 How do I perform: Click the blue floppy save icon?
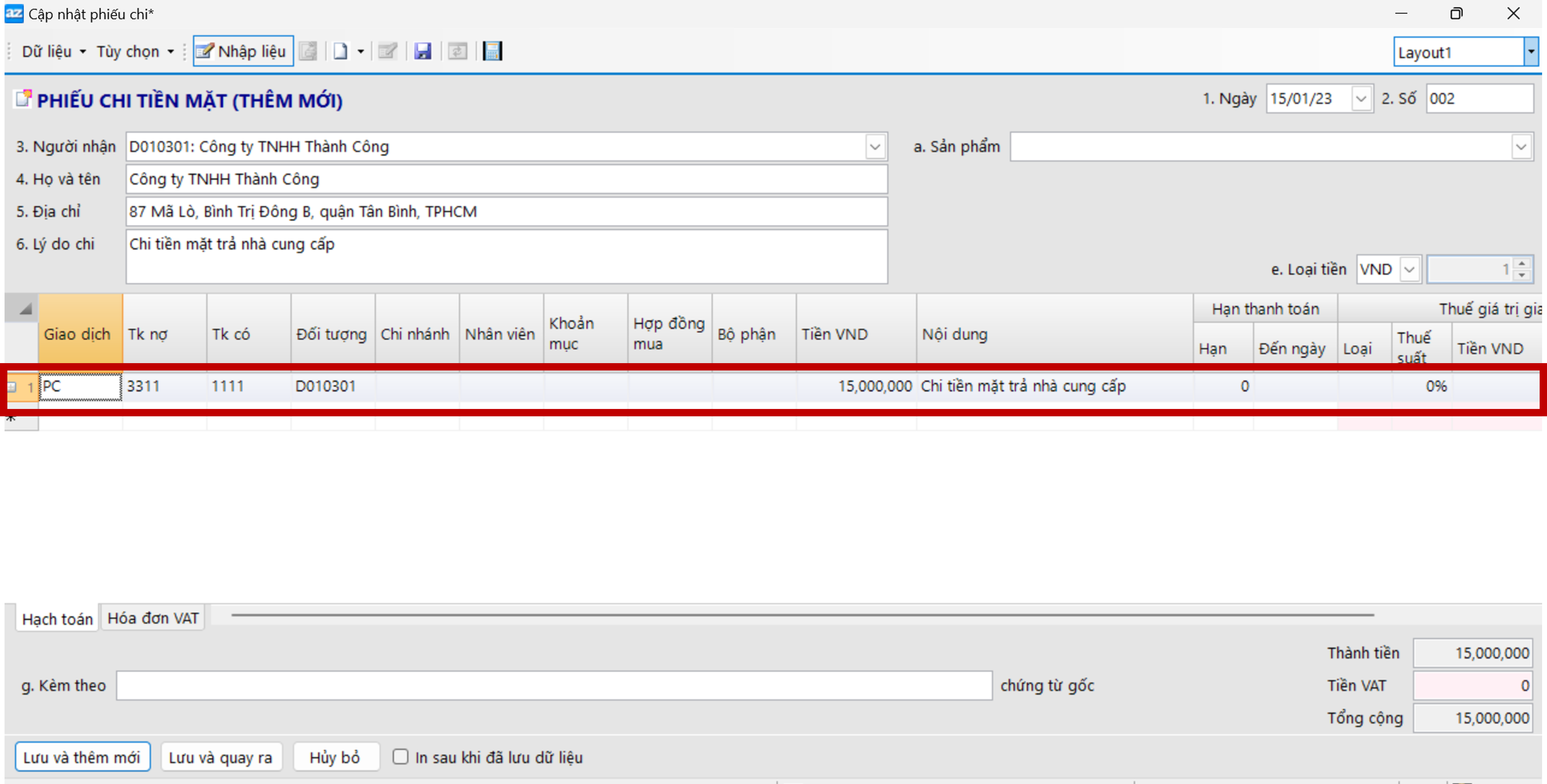coord(423,51)
